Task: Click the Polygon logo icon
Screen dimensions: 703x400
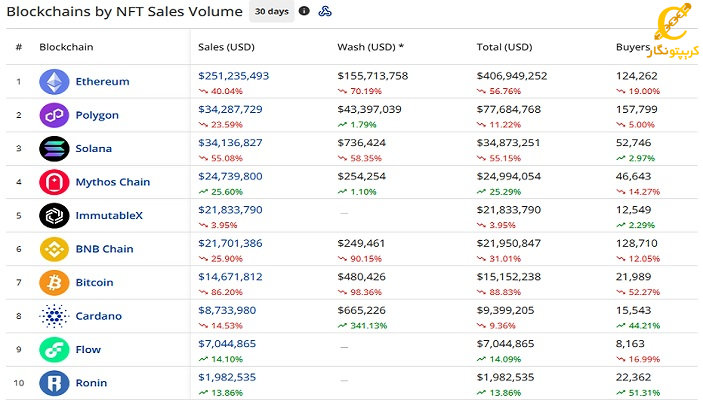Action: [x=54, y=115]
